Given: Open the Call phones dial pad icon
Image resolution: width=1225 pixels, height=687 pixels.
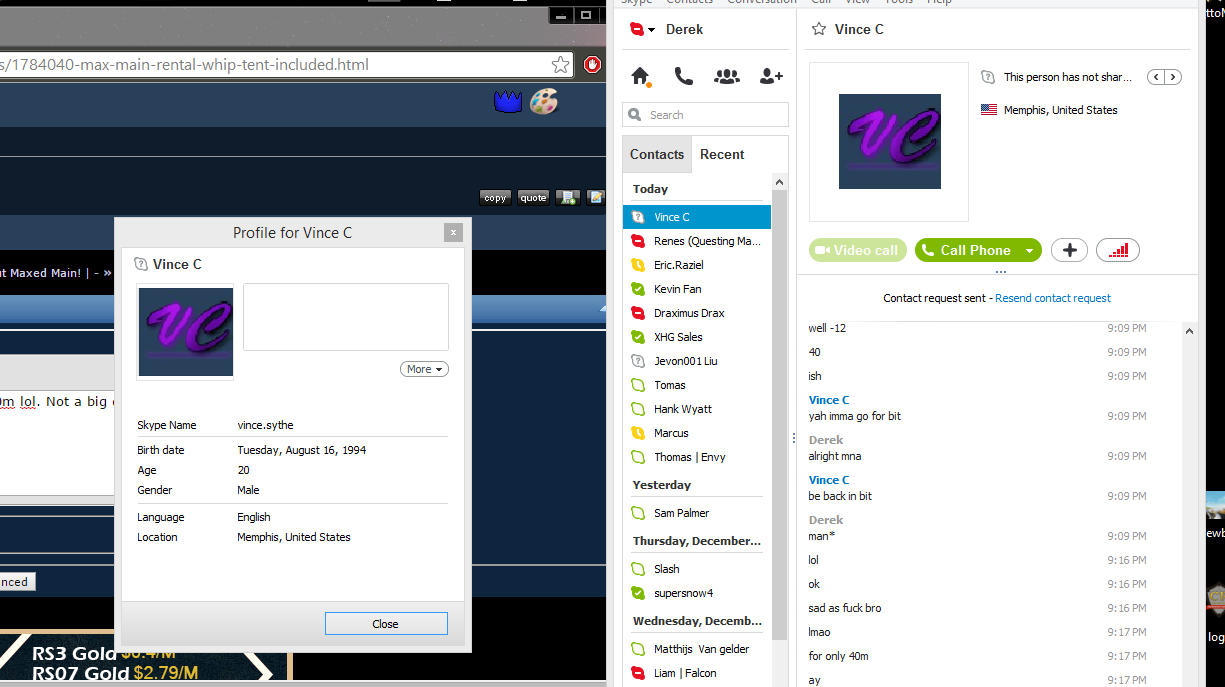Looking at the screenshot, I should click(684, 76).
